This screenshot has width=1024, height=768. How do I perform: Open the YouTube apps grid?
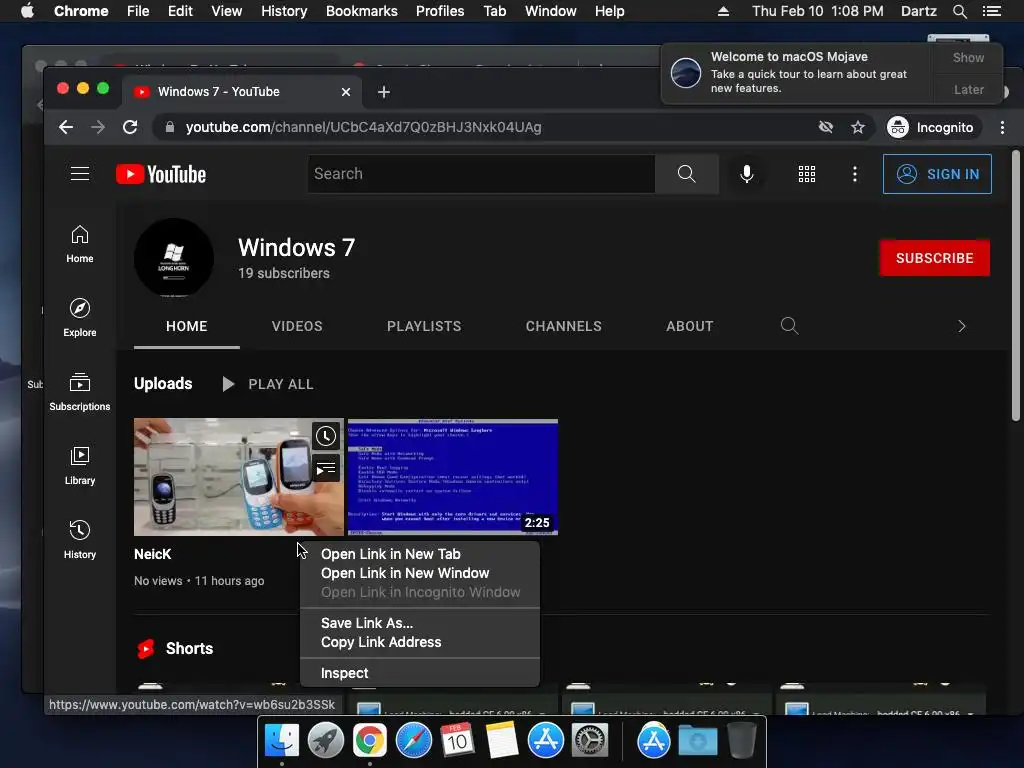(807, 174)
